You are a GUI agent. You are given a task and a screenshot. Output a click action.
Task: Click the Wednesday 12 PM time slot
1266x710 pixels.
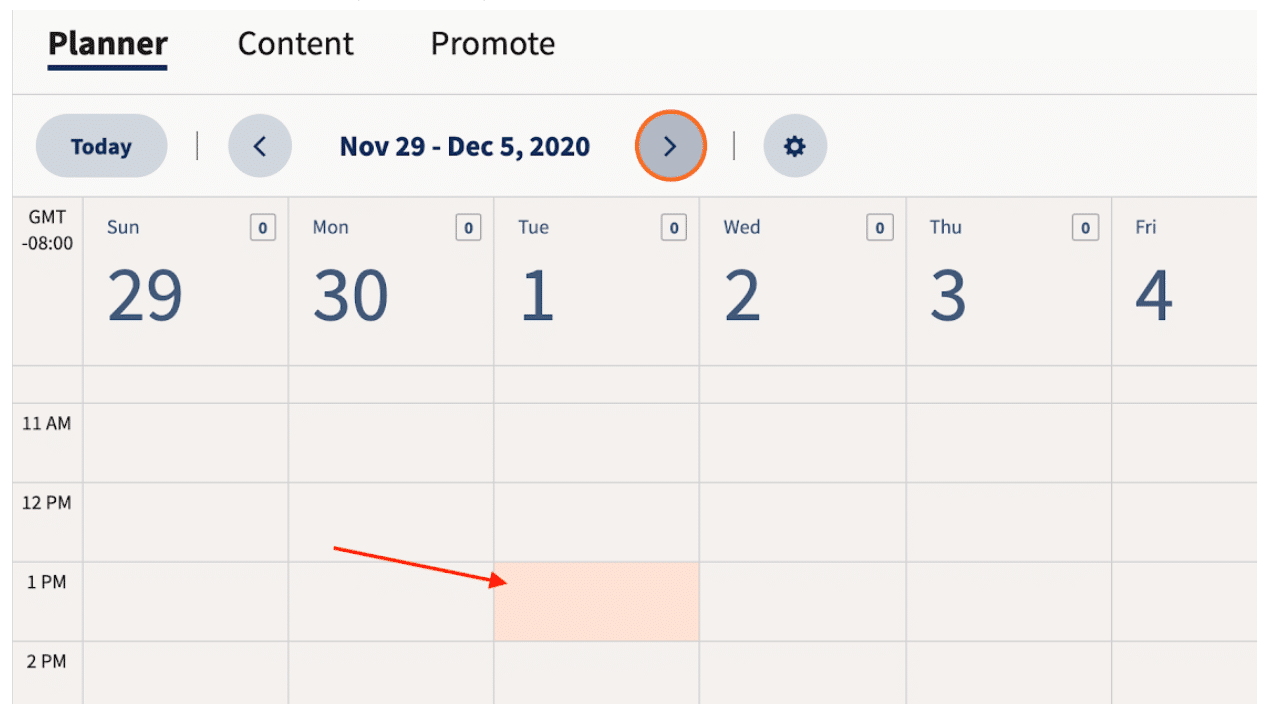[802, 522]
